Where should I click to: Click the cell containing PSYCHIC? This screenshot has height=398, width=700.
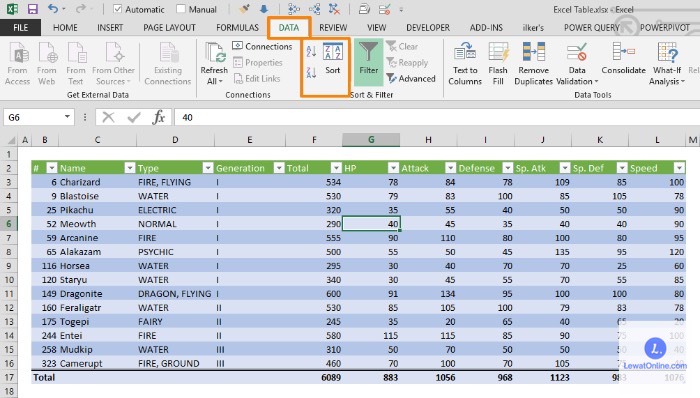(x=175, y=252)
